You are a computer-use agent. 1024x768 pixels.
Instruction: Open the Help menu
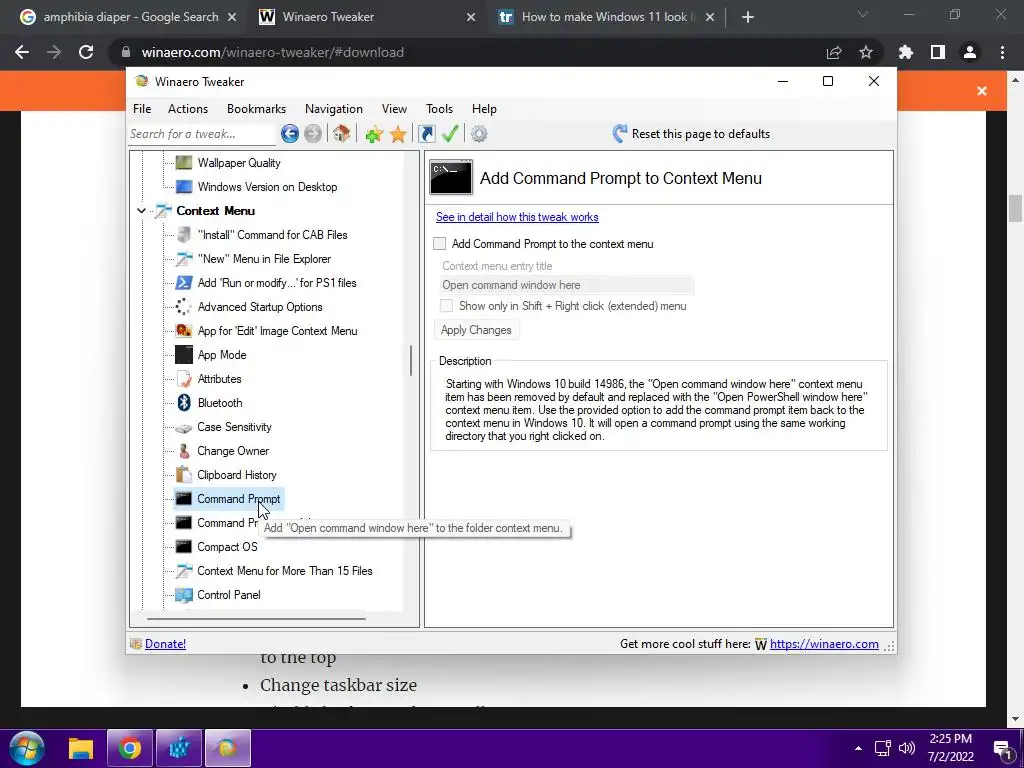[484, 109]
